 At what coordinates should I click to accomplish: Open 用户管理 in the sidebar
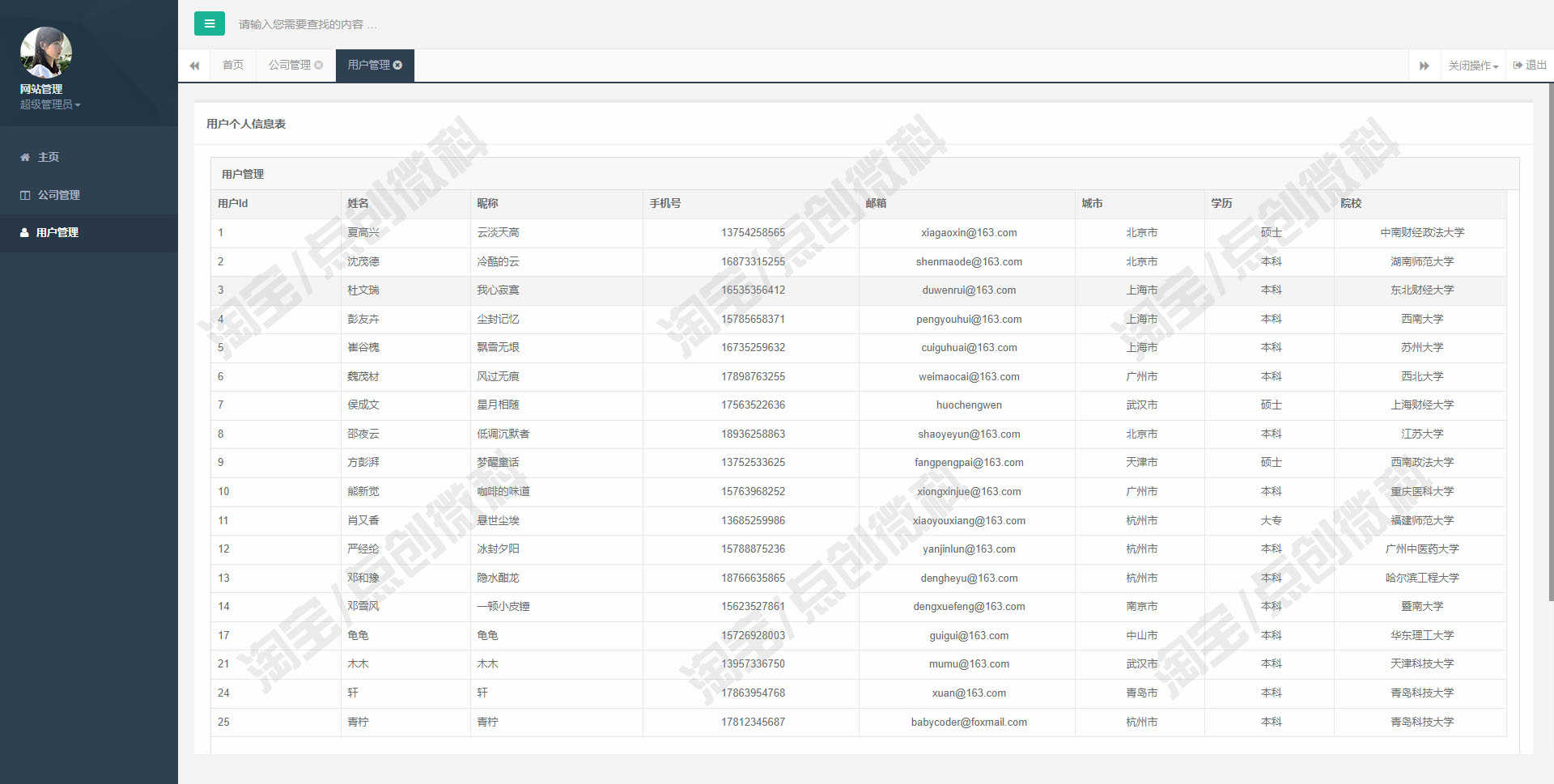pyautogui.click(x=89, y=232)
